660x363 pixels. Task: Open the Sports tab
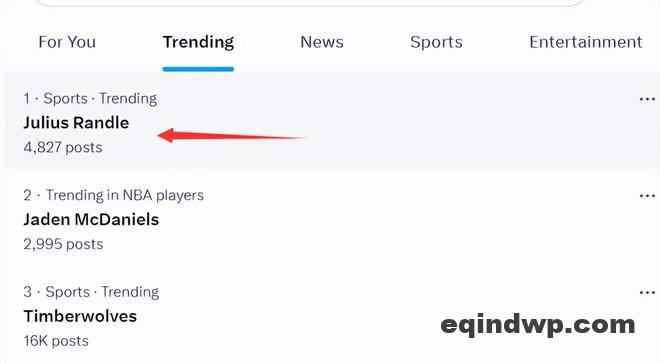coord(436,42)
